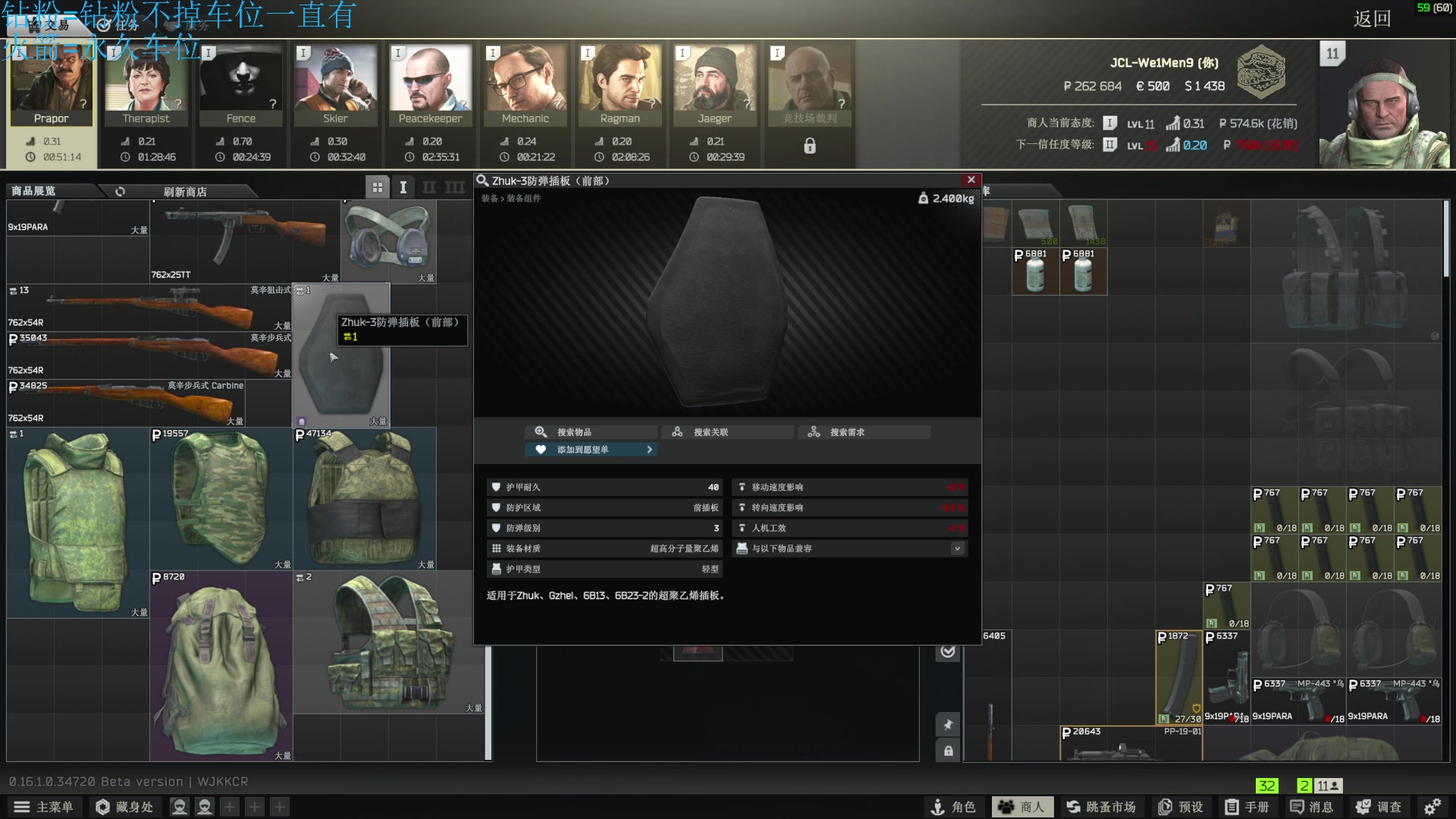This screenshot has width=1456, height=819.
Task: Click the pin icon beside stash
Action: pyautogui.click(x=948, y=725)
